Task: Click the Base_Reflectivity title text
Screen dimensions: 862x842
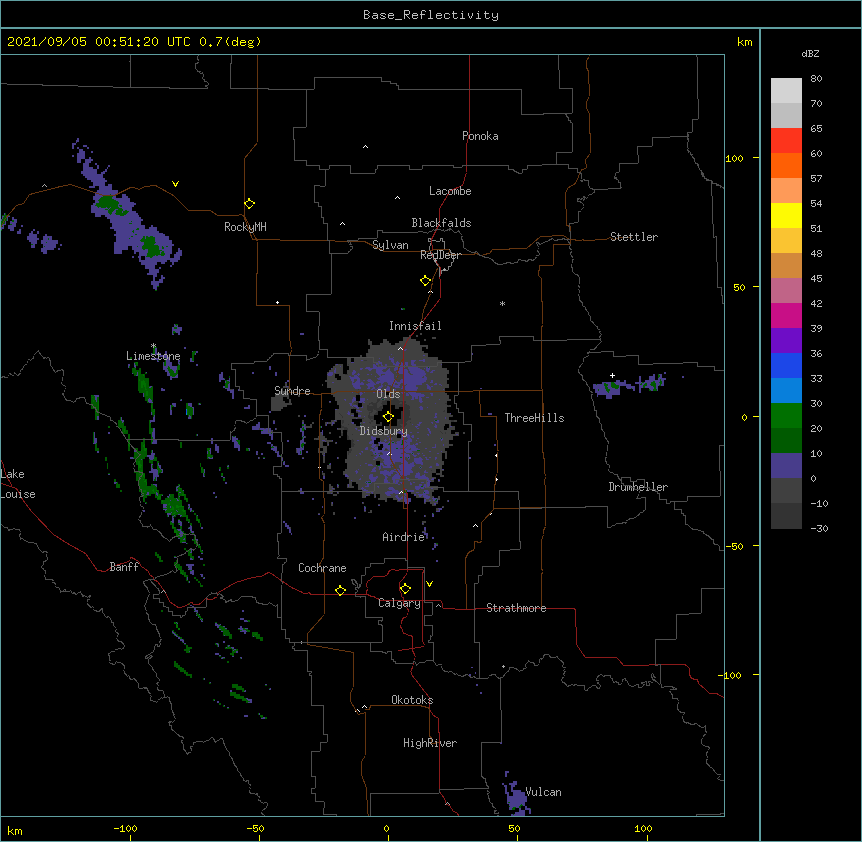Action: point(431,15)
